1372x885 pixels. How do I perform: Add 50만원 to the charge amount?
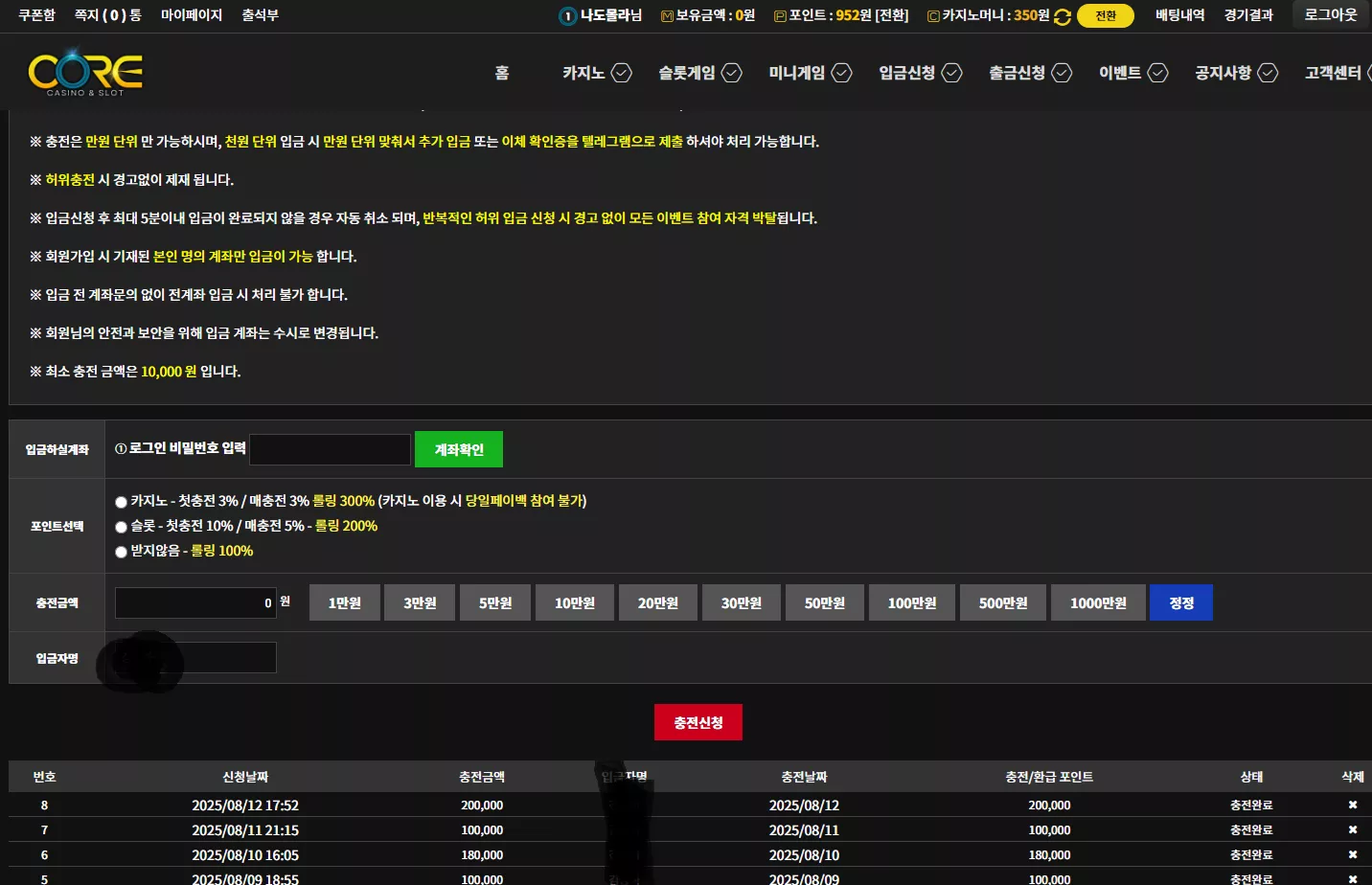(825, 602)
